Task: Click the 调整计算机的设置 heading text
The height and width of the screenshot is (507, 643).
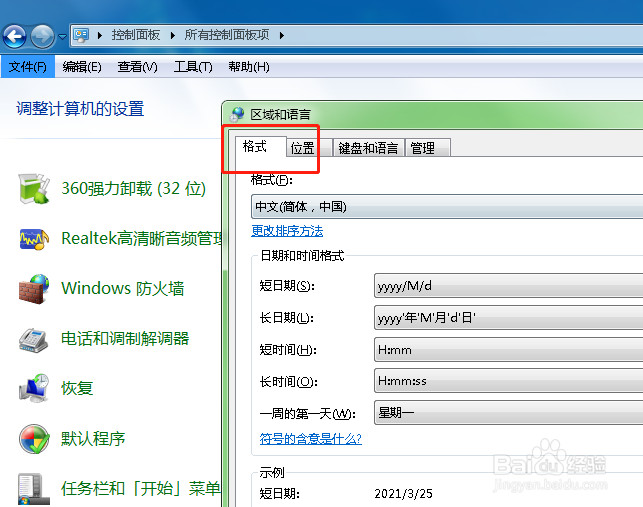Action: [80, 109]
